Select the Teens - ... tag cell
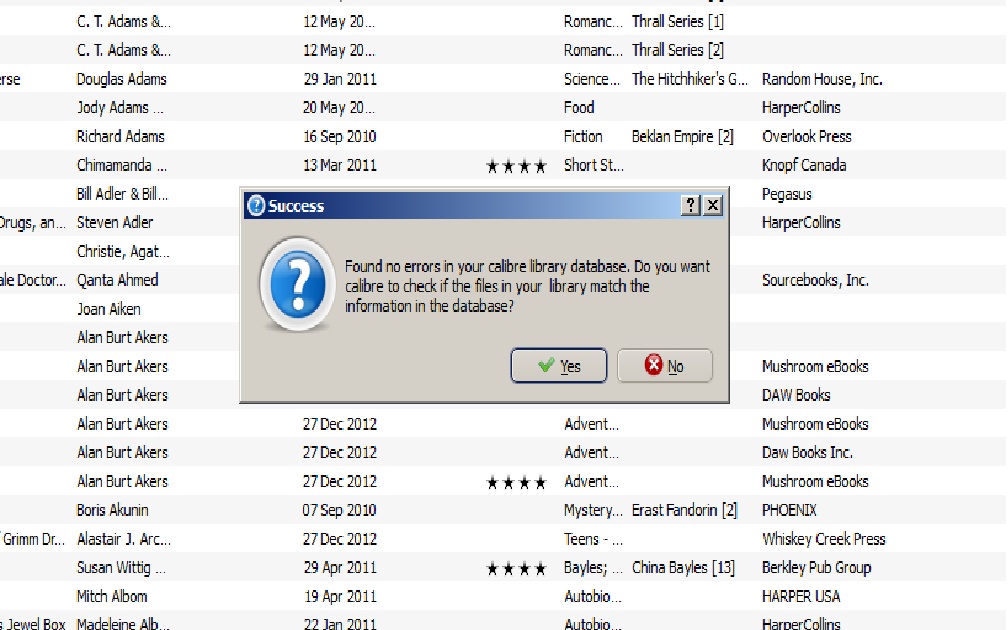The width and height of the screenshot is (1008, 630). tap(593, 539)
